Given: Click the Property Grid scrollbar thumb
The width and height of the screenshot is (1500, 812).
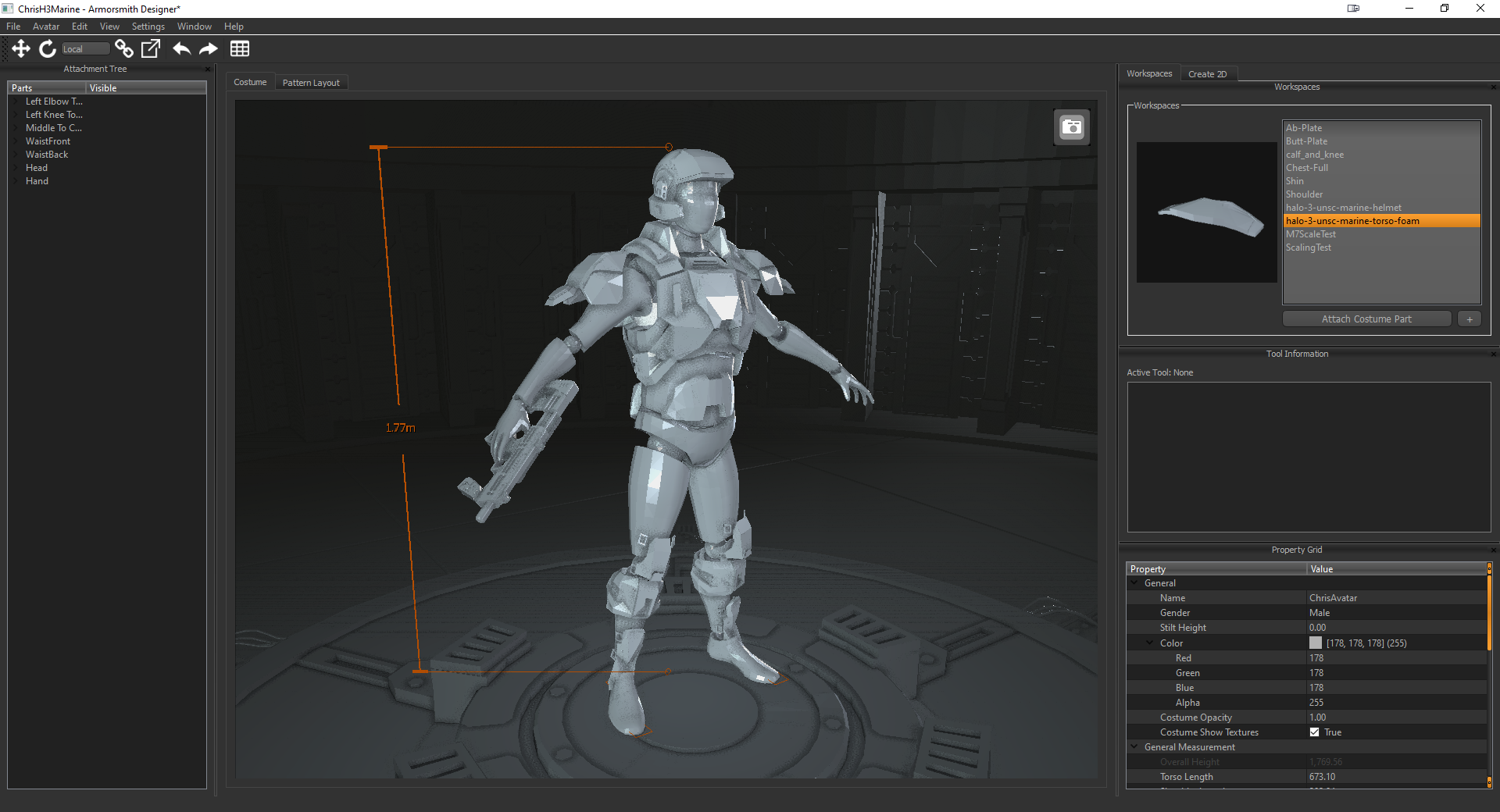Looking at the screenshot, I should 1490,613.
